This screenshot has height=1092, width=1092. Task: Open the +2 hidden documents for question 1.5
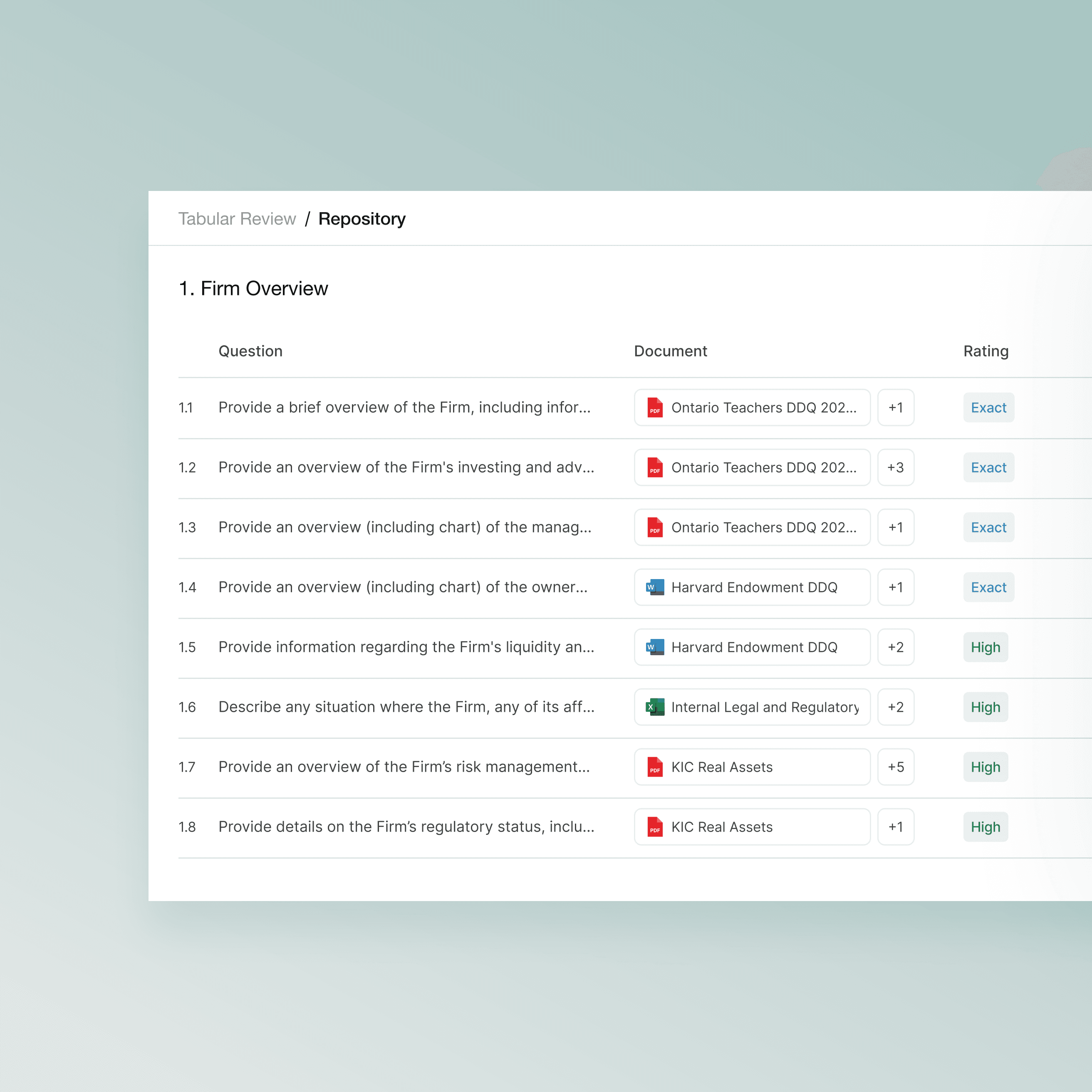(896, 647)
